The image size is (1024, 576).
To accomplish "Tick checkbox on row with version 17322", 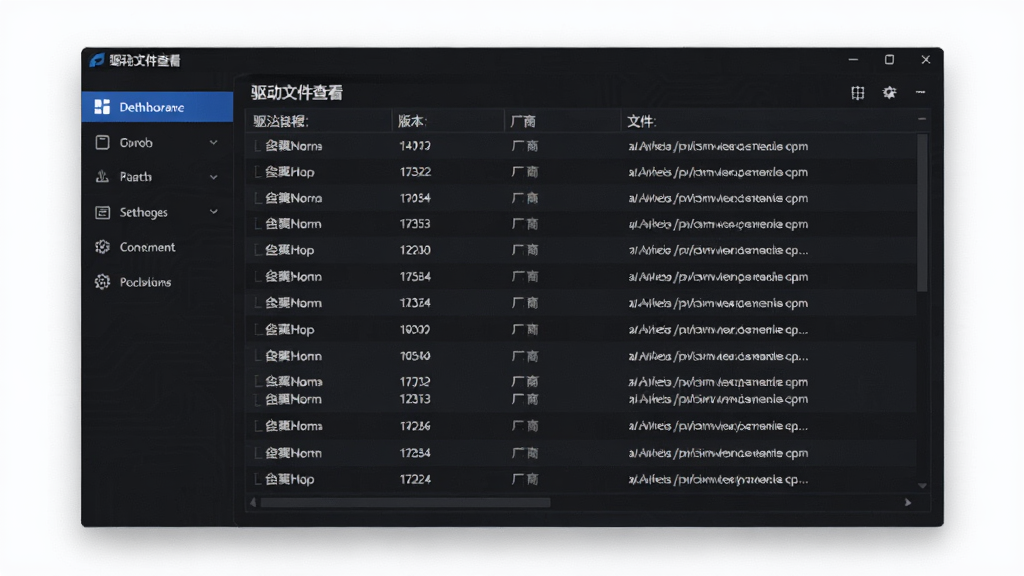I will 258,172.
